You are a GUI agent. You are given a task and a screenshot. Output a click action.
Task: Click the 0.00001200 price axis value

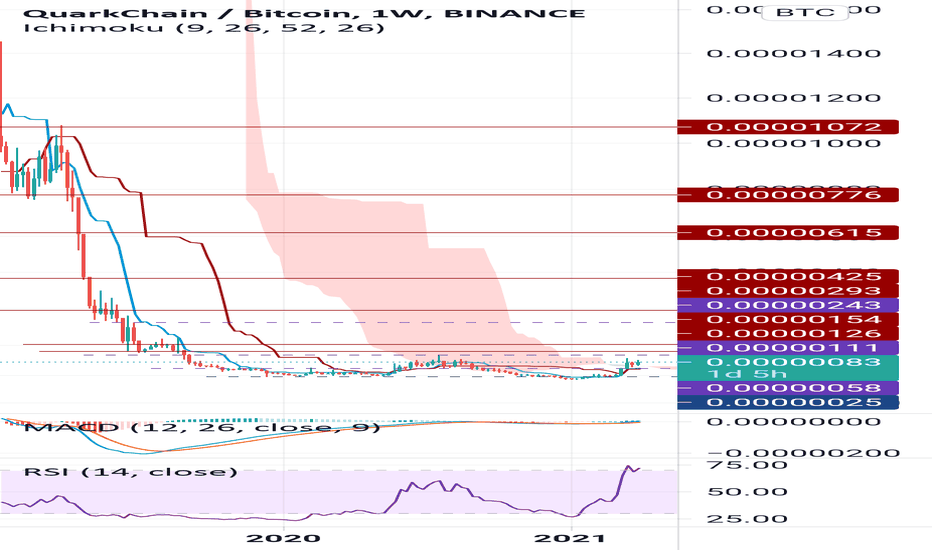[794, 98]
